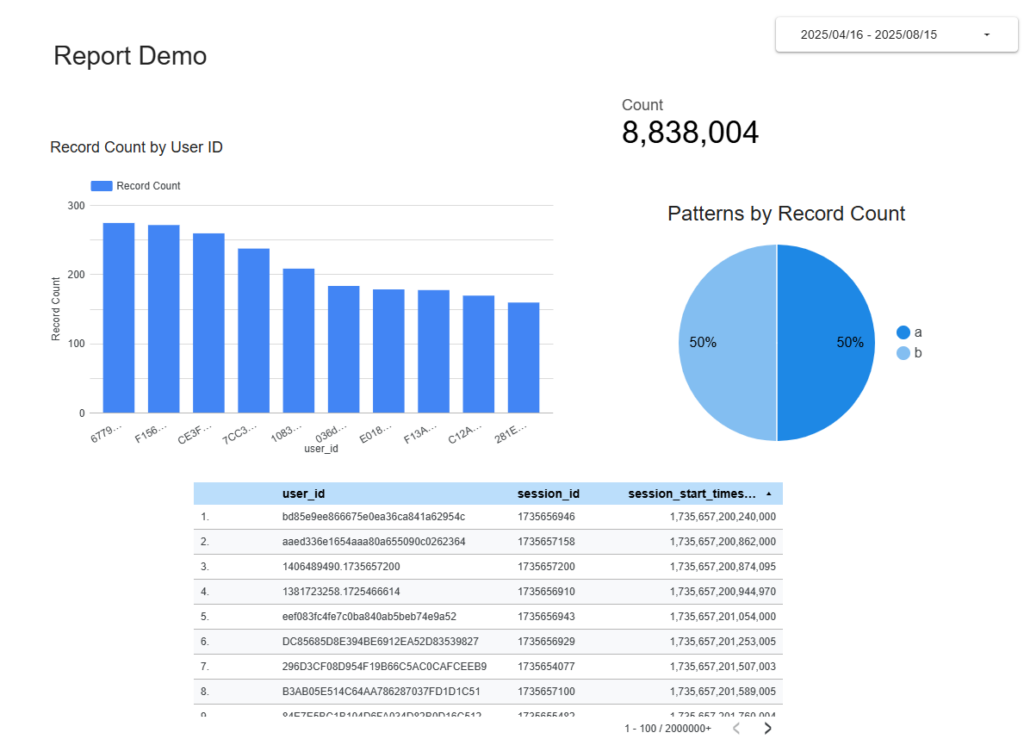Viewport: 1024px width, 739px height.
Task: Select the light blue pie slice
Action: pyautogui.click(x=728, y=343)
